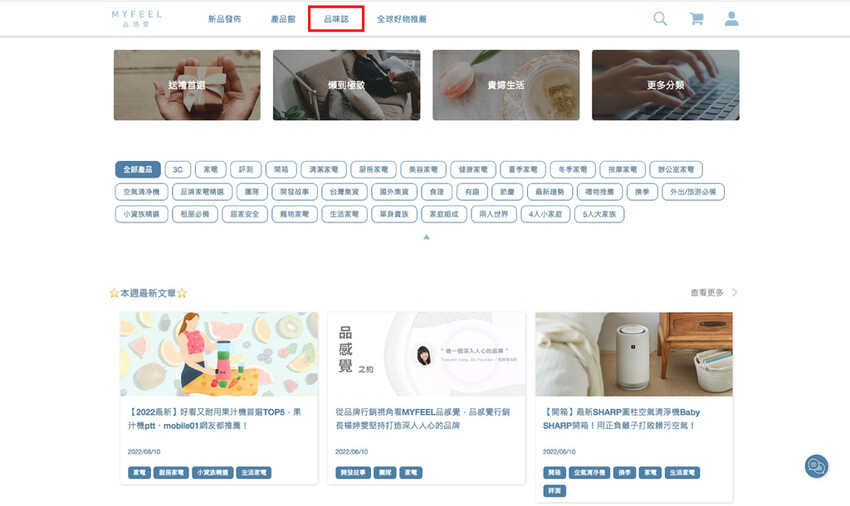
Task: Open article 從品牌行銷視角看MYFEEL品感覺
Action: pyautogui.click(x=423, y=419)
